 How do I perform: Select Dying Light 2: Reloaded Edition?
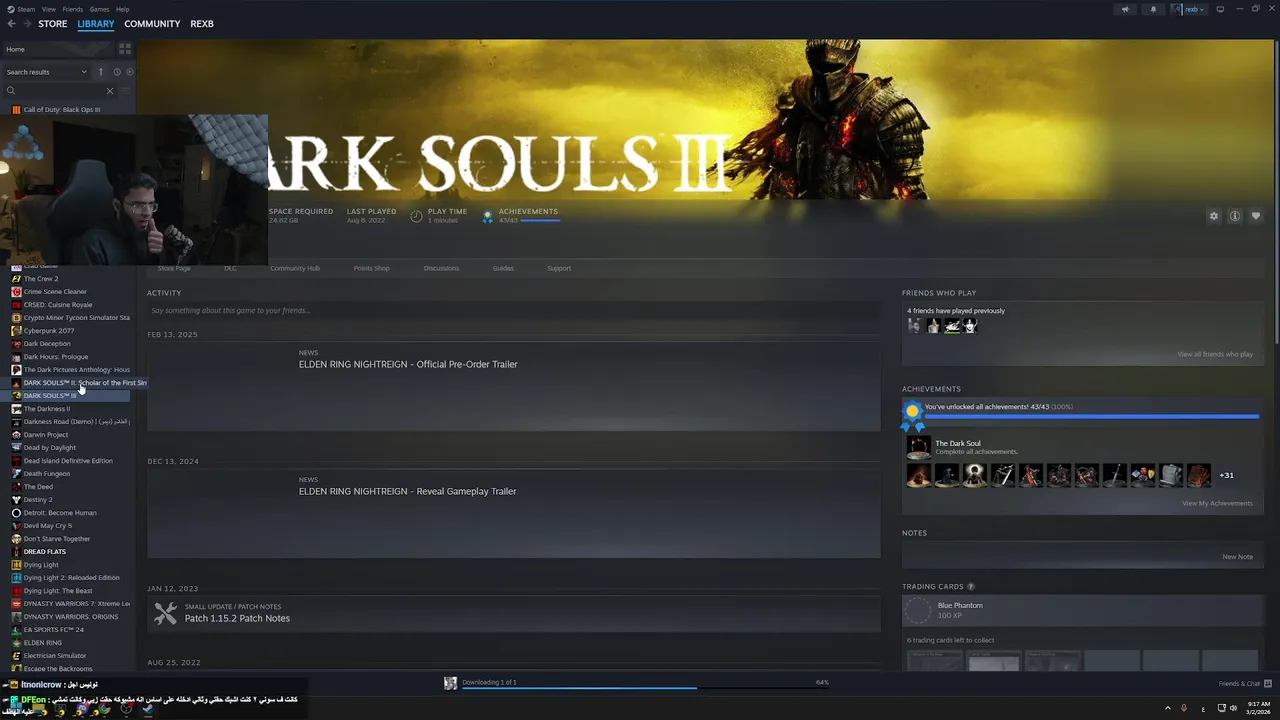pos(71,578)
